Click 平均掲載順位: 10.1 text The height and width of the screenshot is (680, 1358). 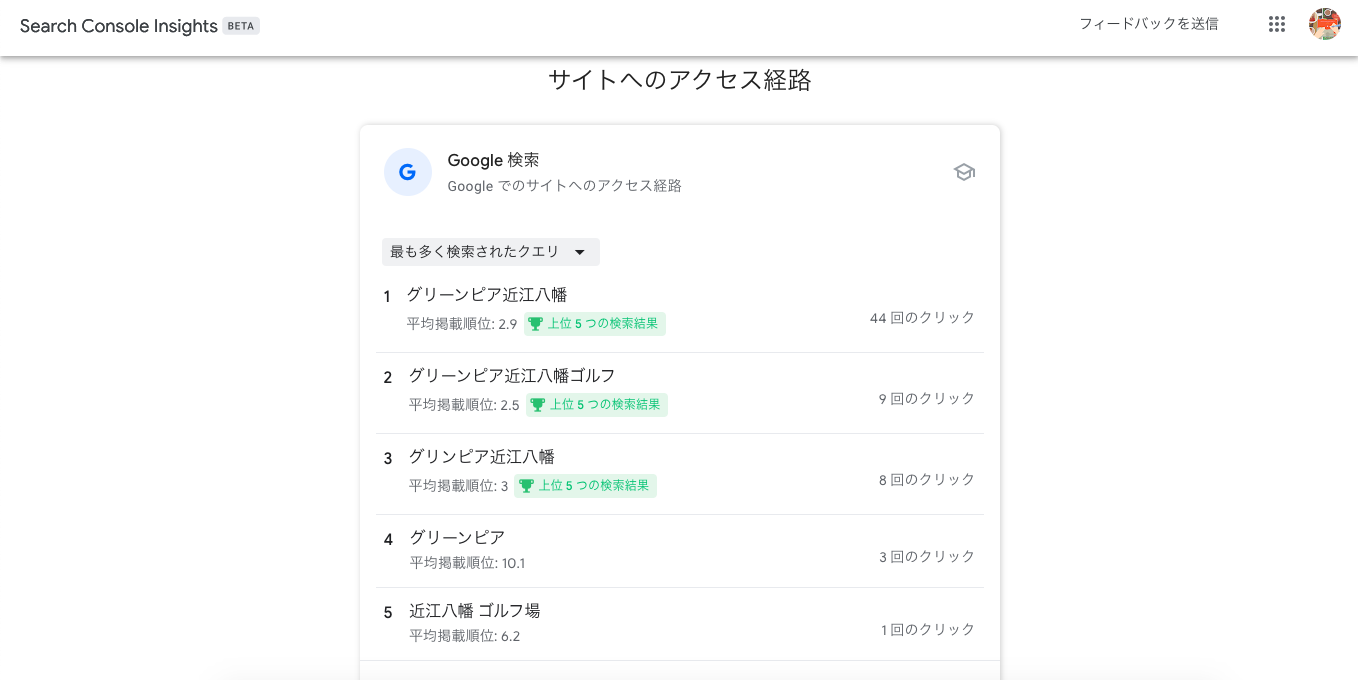[x=467, y=563]
